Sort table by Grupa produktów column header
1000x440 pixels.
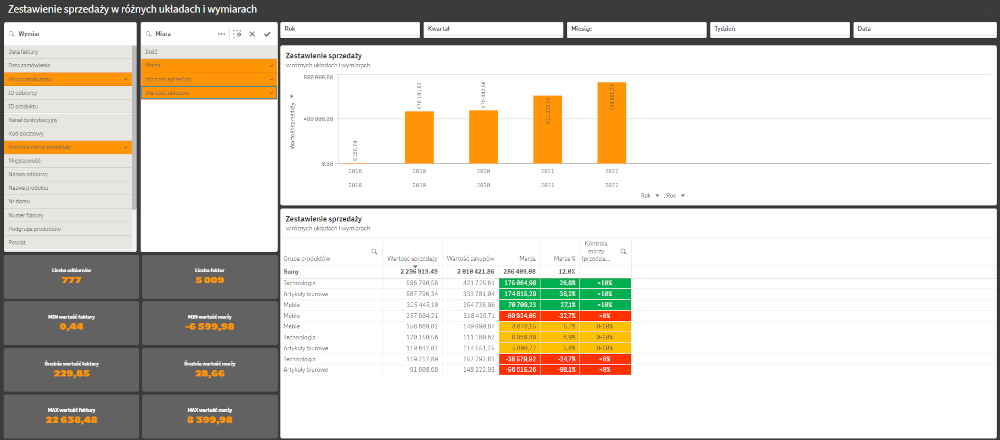click(x=307, y=258)
